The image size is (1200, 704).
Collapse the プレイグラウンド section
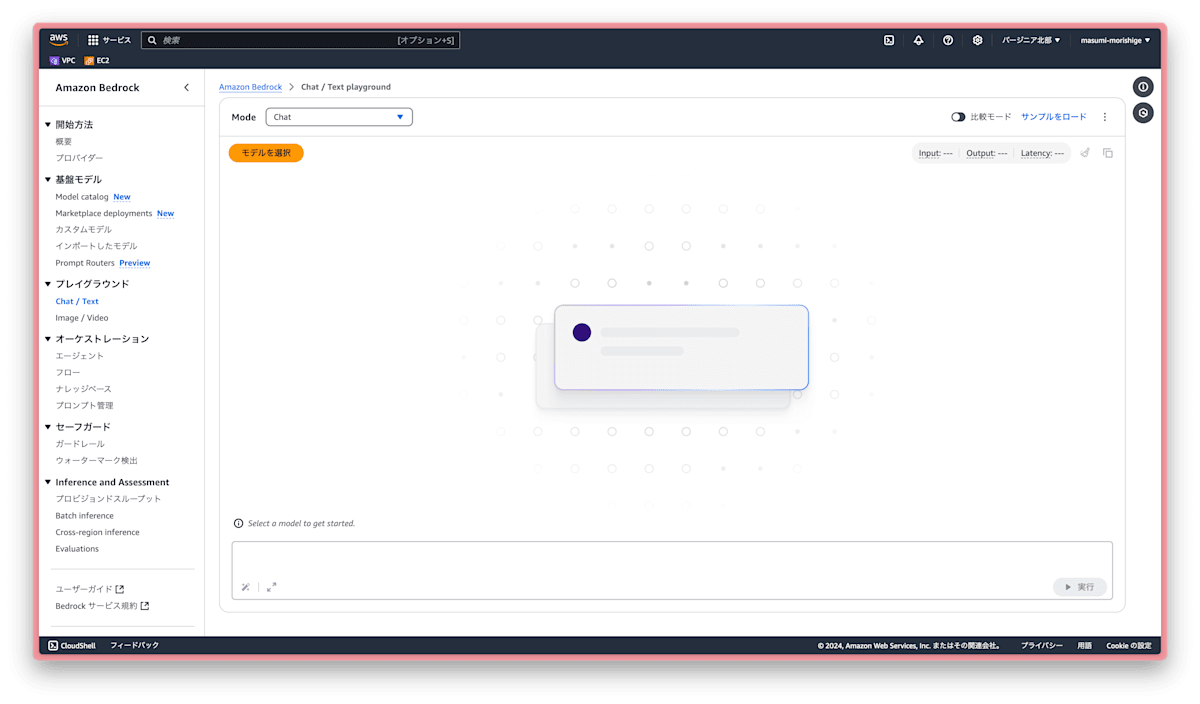pyautogui.click(x=48, y=284)
